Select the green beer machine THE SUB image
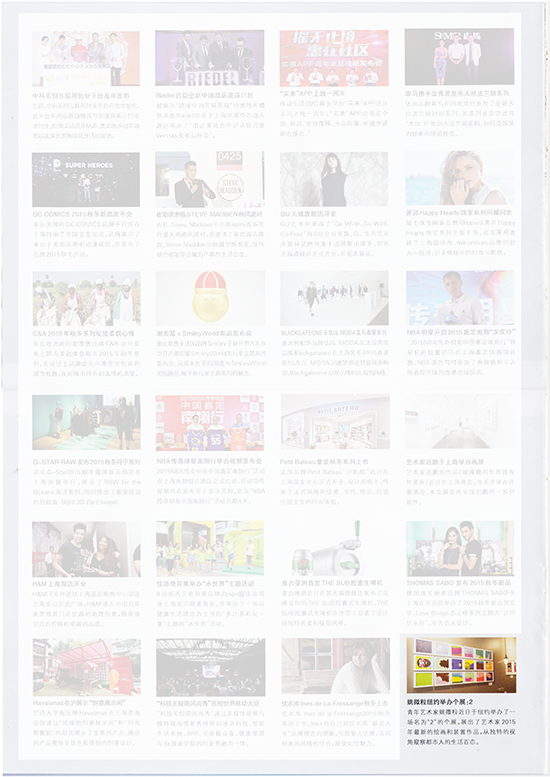 (335, 548)
